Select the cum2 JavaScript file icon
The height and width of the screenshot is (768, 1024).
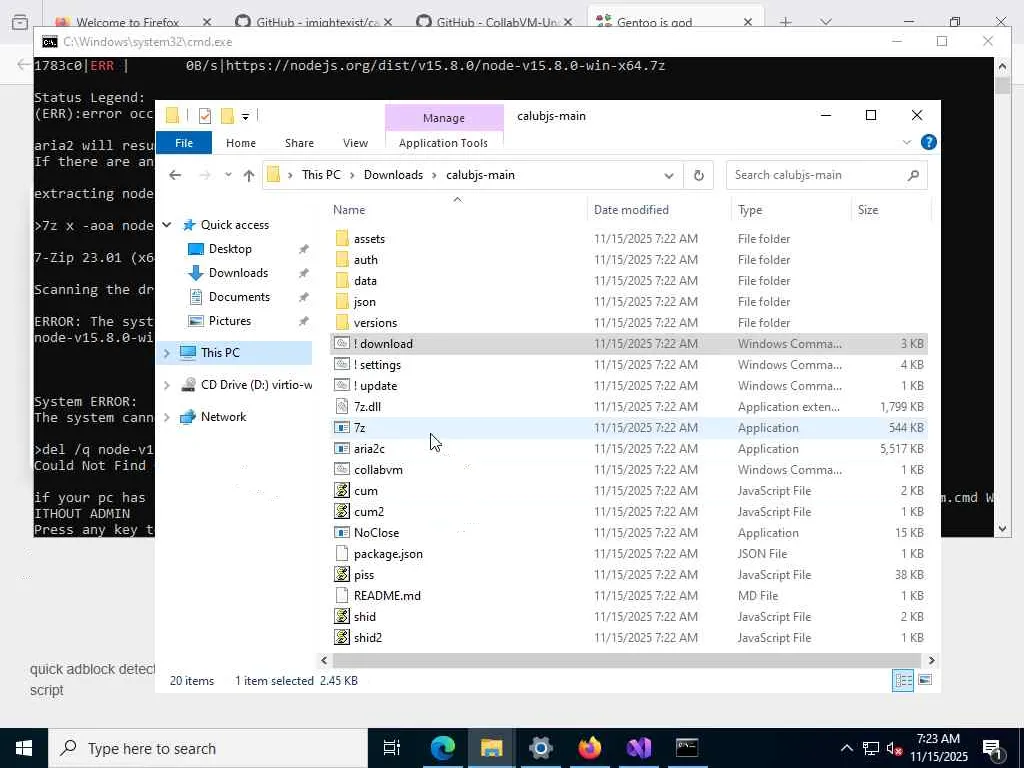(342, 511)
